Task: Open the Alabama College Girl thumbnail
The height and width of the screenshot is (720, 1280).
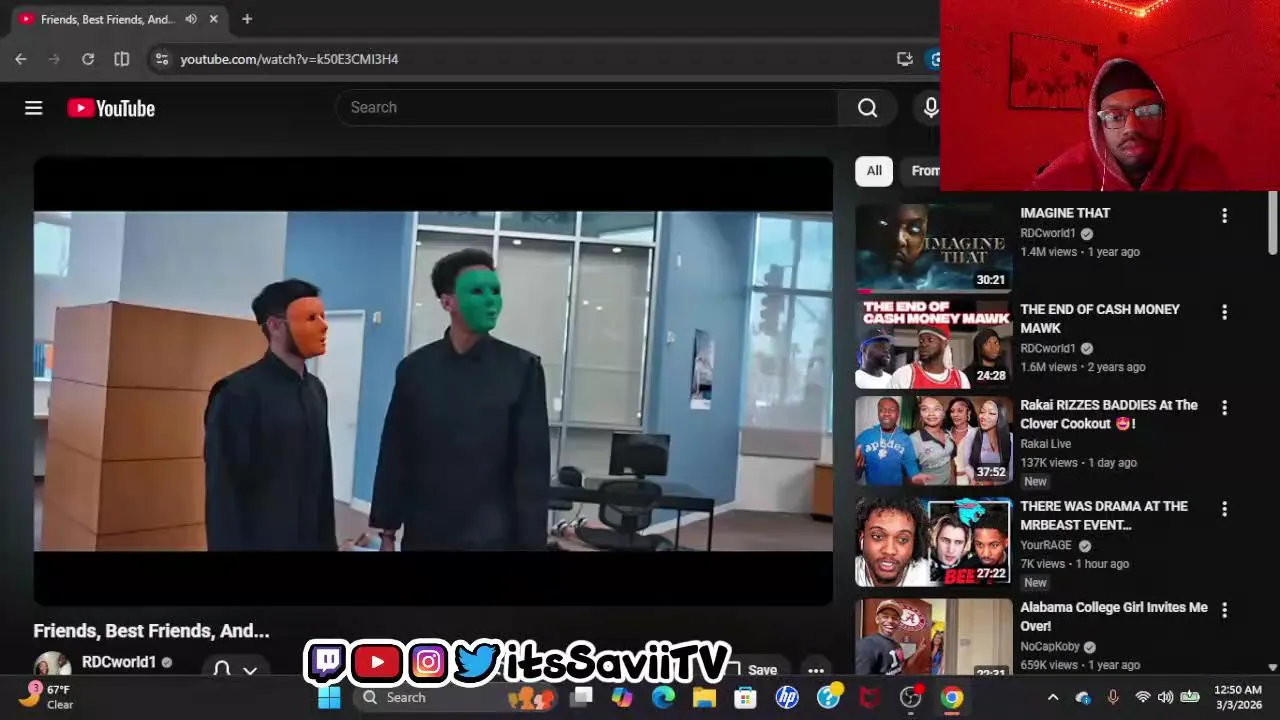Action: [933, 638]
